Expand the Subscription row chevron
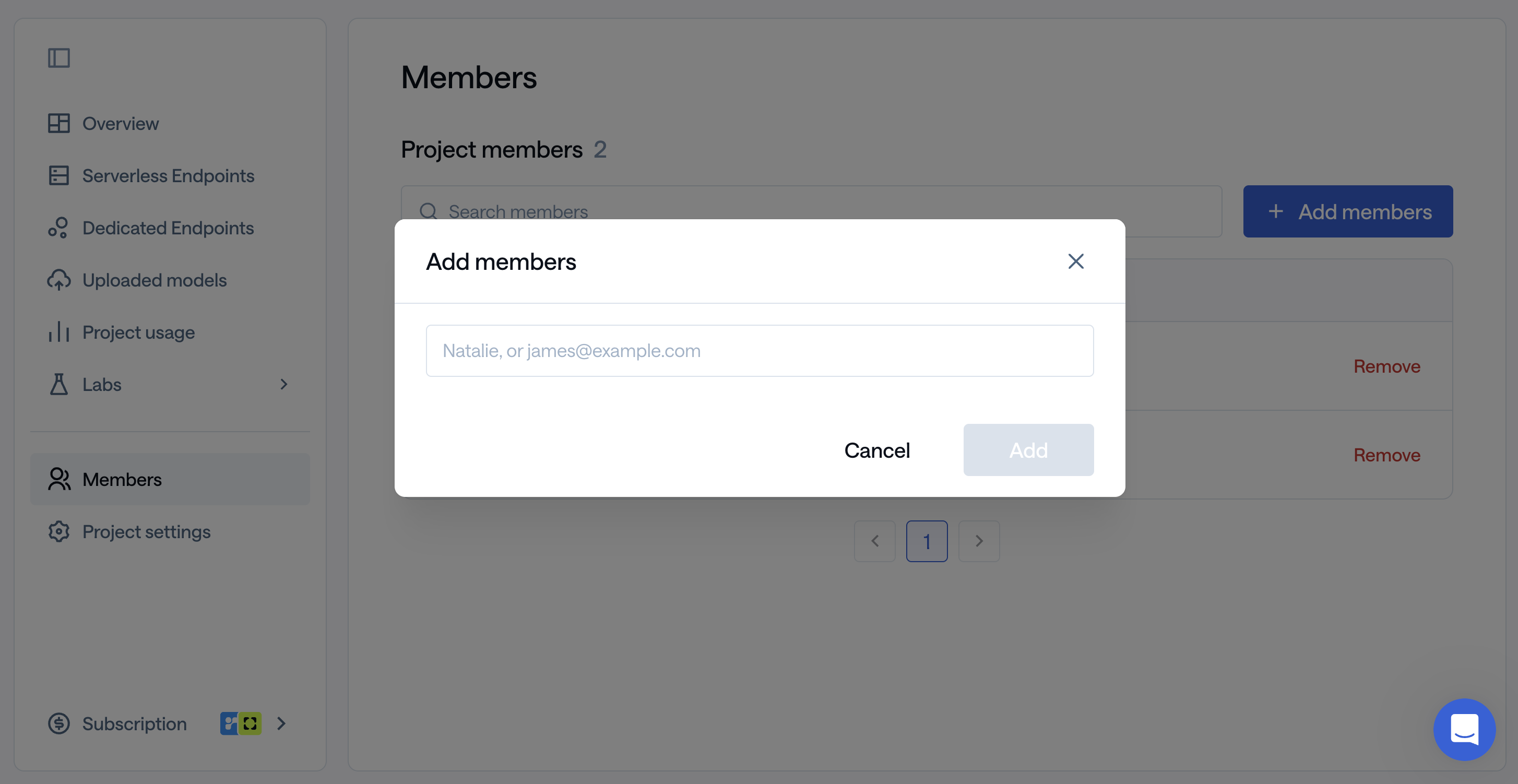 pos(281,724)
